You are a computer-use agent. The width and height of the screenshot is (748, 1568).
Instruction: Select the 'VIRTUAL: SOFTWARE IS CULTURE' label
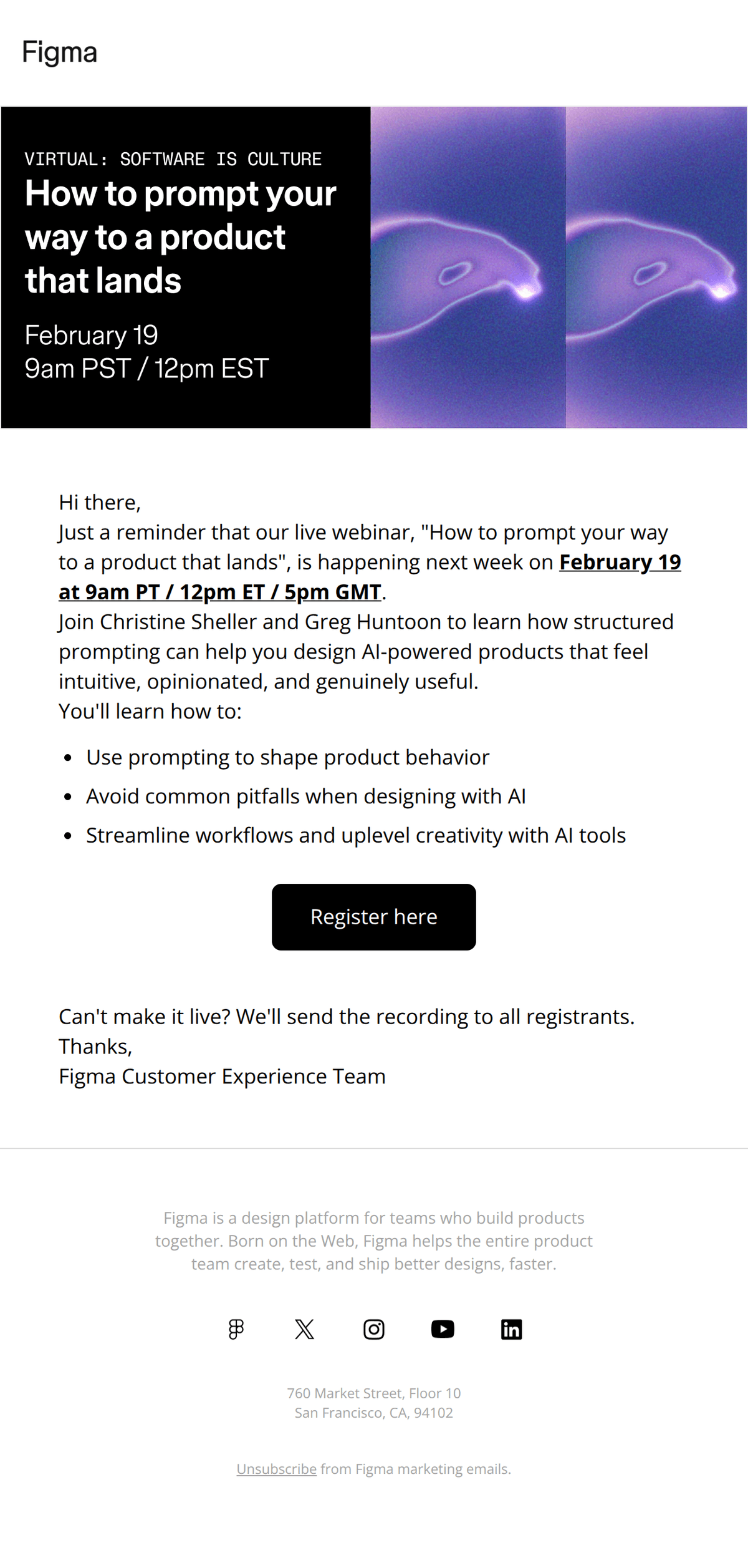[x=174, y=159]
